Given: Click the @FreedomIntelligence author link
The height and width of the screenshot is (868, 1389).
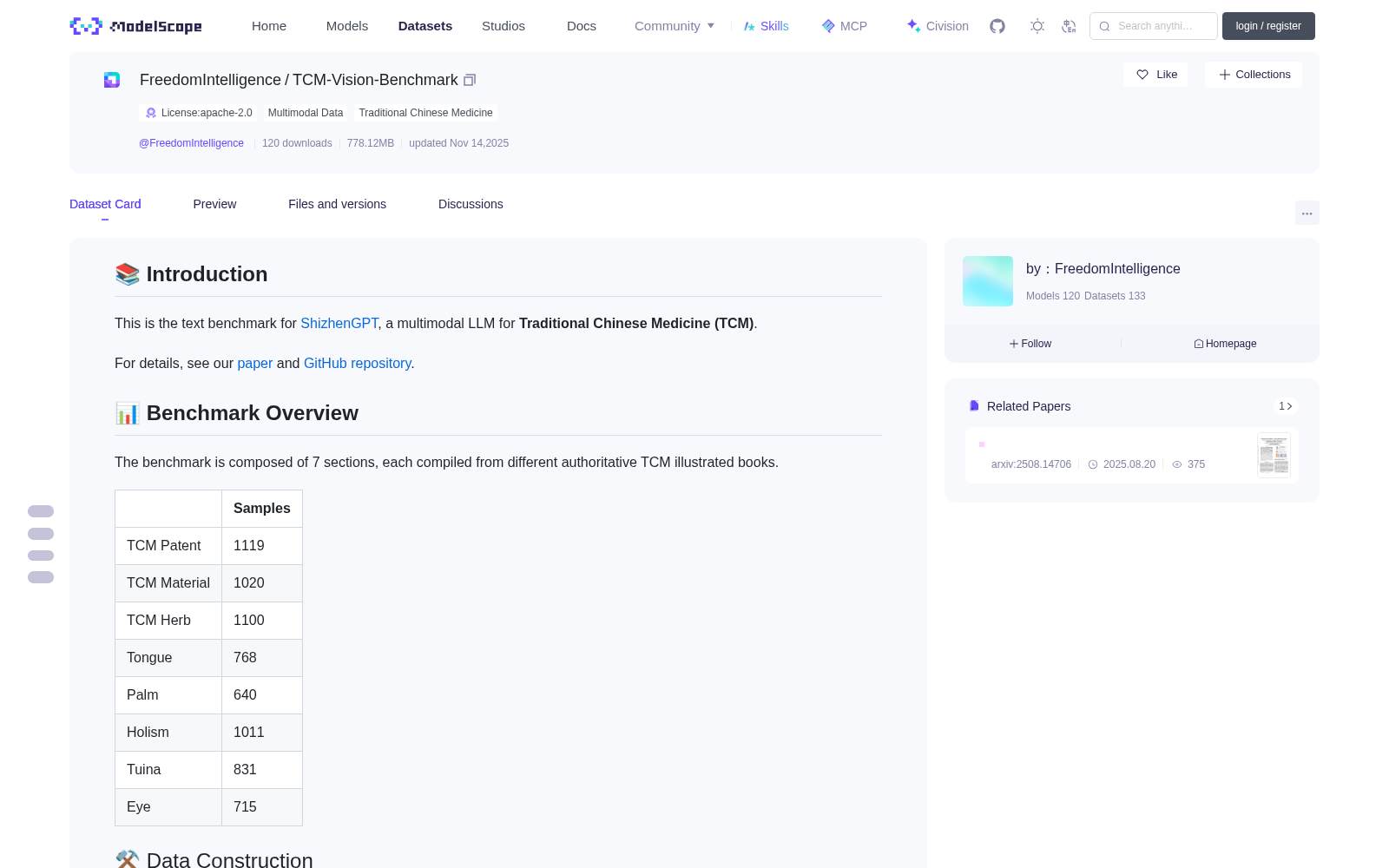Looking at the screenshot, I should 191,143.
